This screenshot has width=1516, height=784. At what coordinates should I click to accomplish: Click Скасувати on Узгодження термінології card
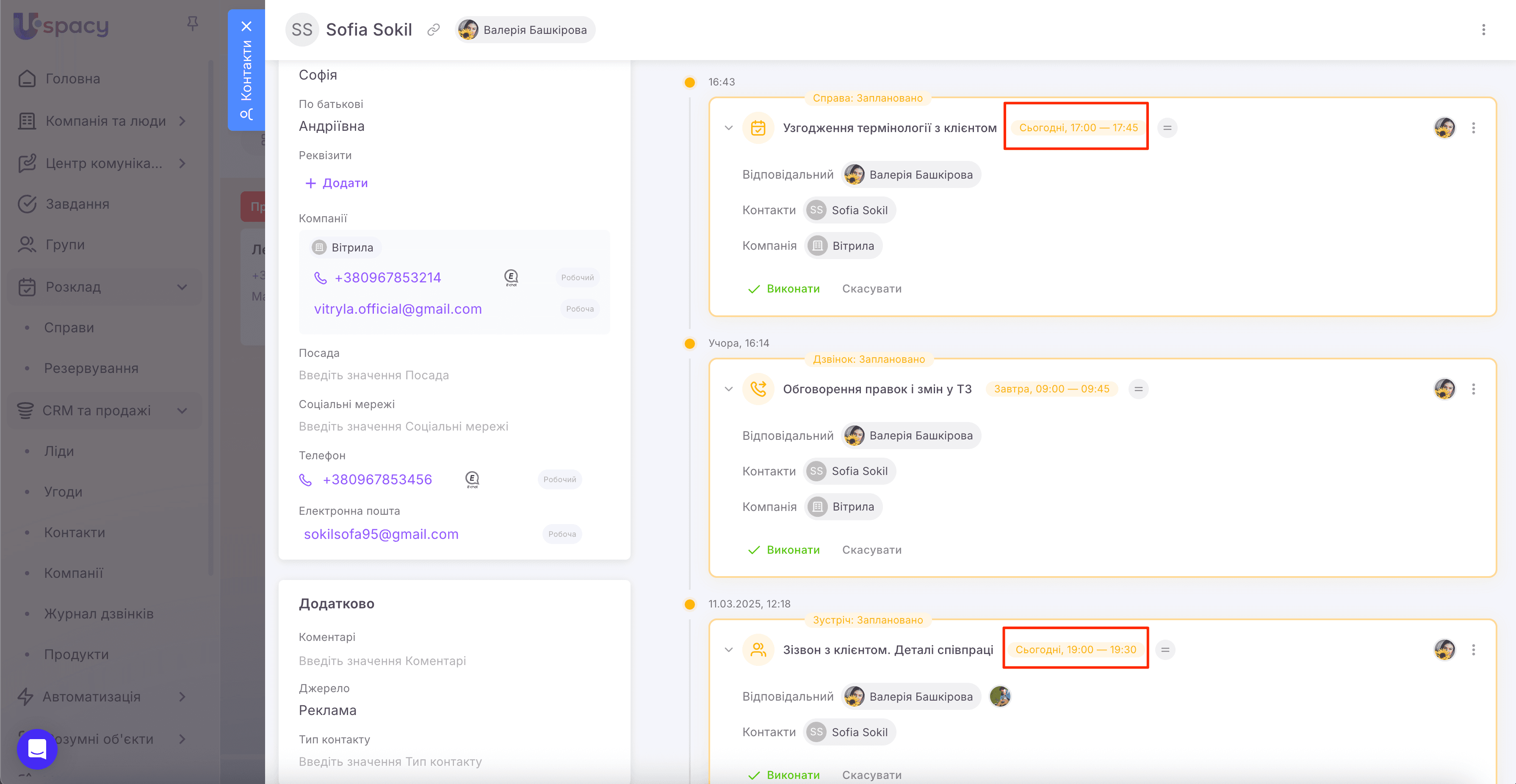(871, 289)
